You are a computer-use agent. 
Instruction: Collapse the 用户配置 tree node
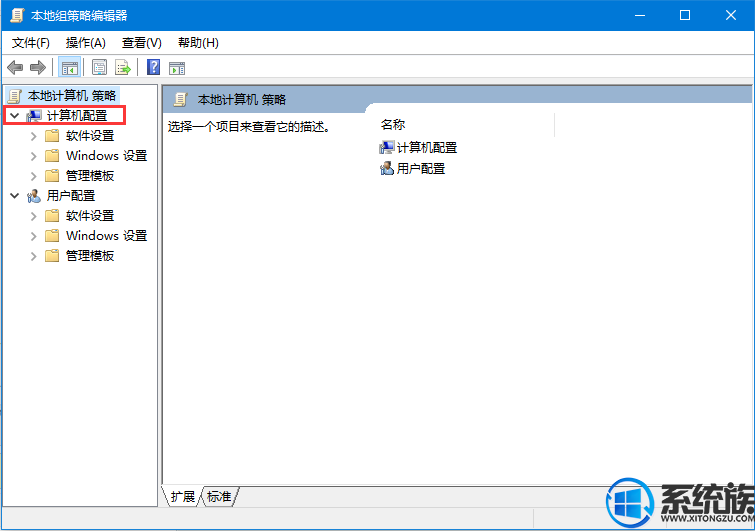point(14,196)
